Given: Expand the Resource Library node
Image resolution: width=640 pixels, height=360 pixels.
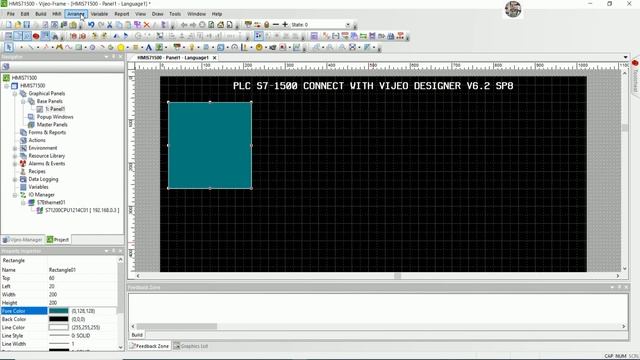Looking at the screenshot, I should point(15,156).
